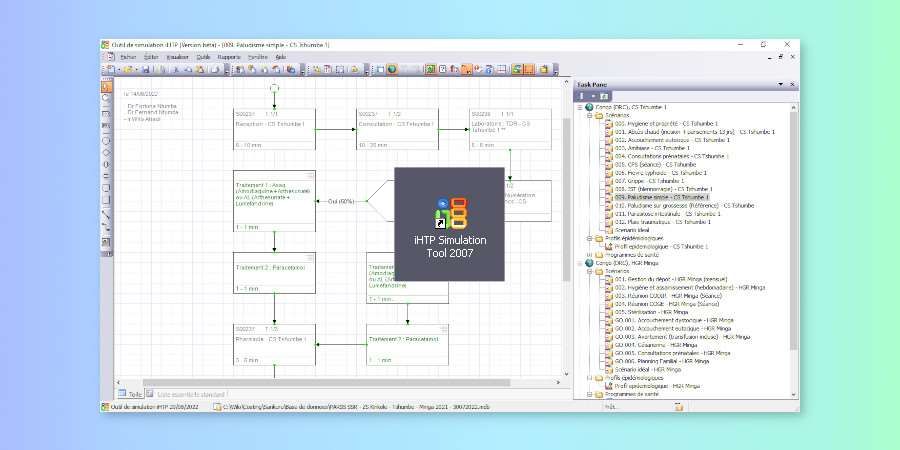
Task: Select GO.006. Planning Familial - HGR Minga
Action: click(661, 362)
